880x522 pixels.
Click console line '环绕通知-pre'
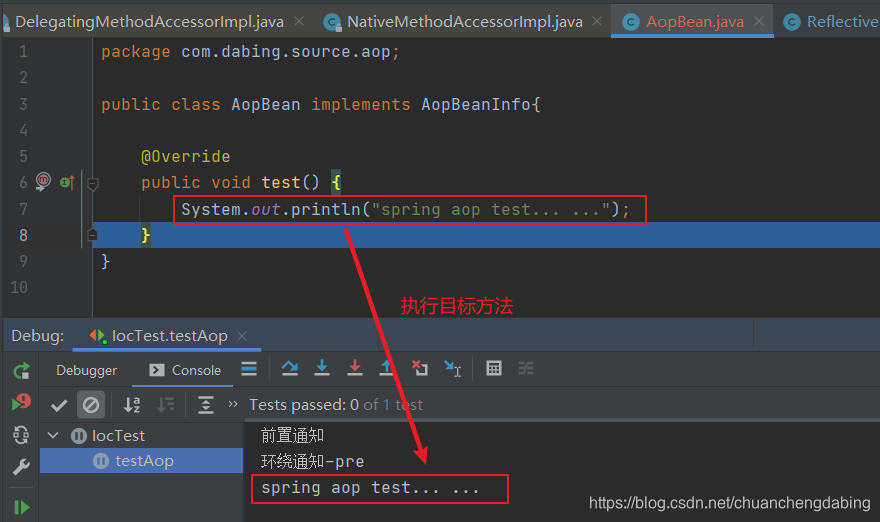313,461
